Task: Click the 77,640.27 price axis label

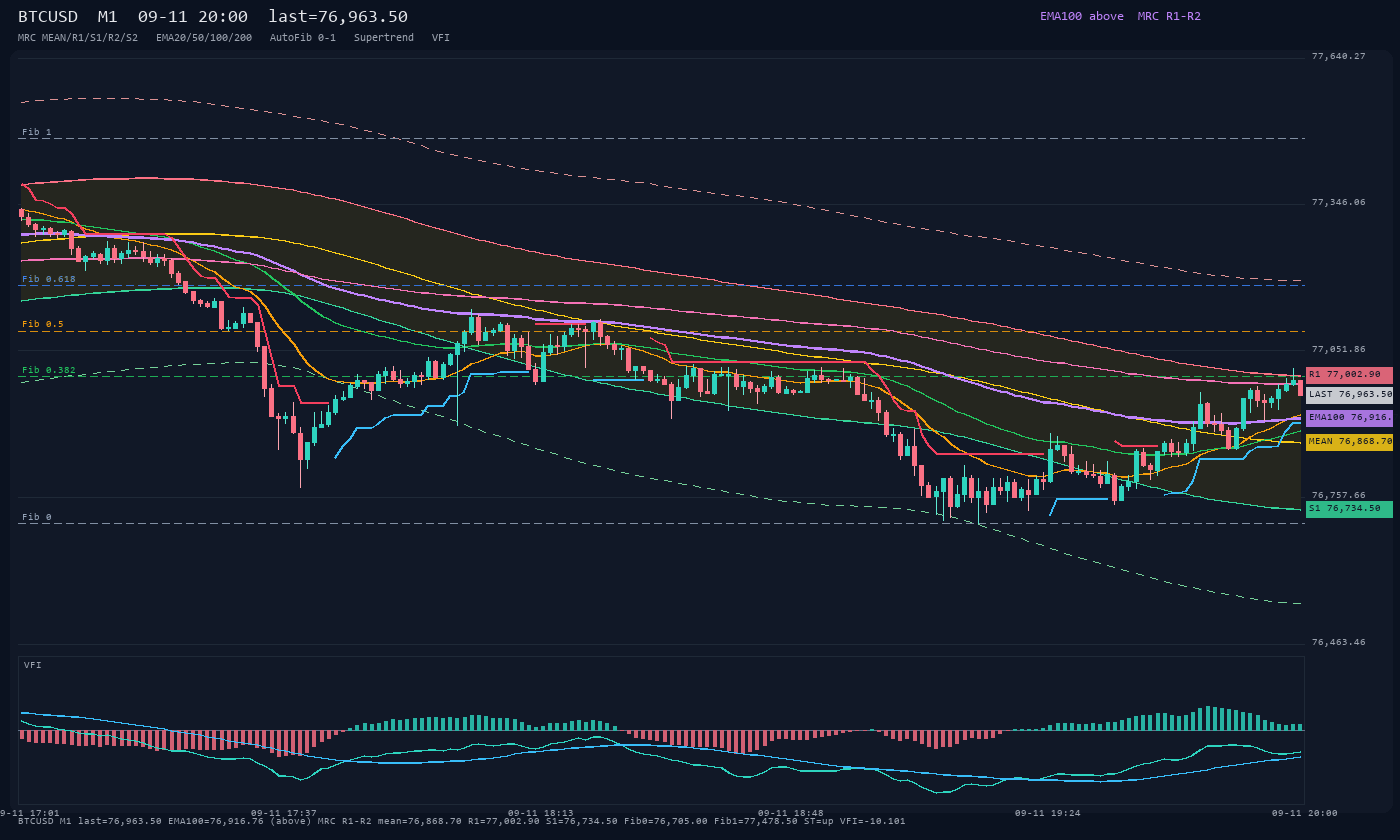Action: click(x=1338, y=56)
